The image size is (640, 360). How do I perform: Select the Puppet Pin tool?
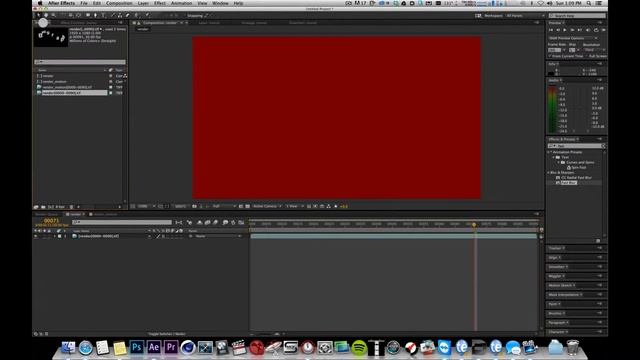pos(147,16)
